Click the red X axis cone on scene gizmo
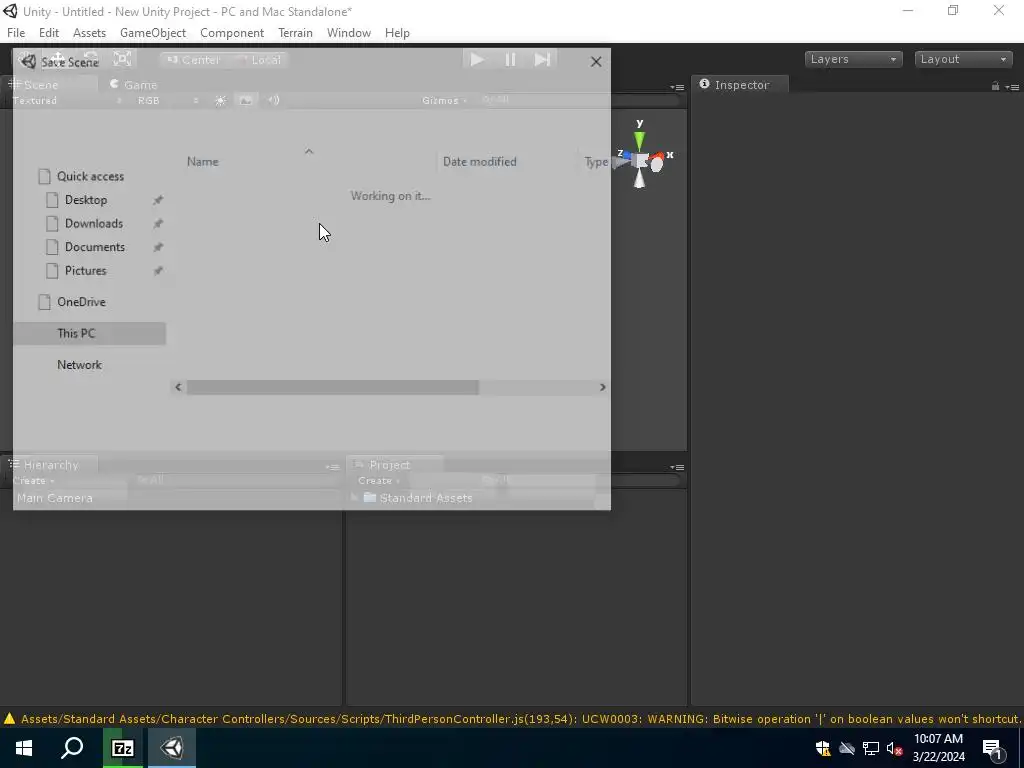This screenshot has height=768, width=1024. [x=658, y=157]
